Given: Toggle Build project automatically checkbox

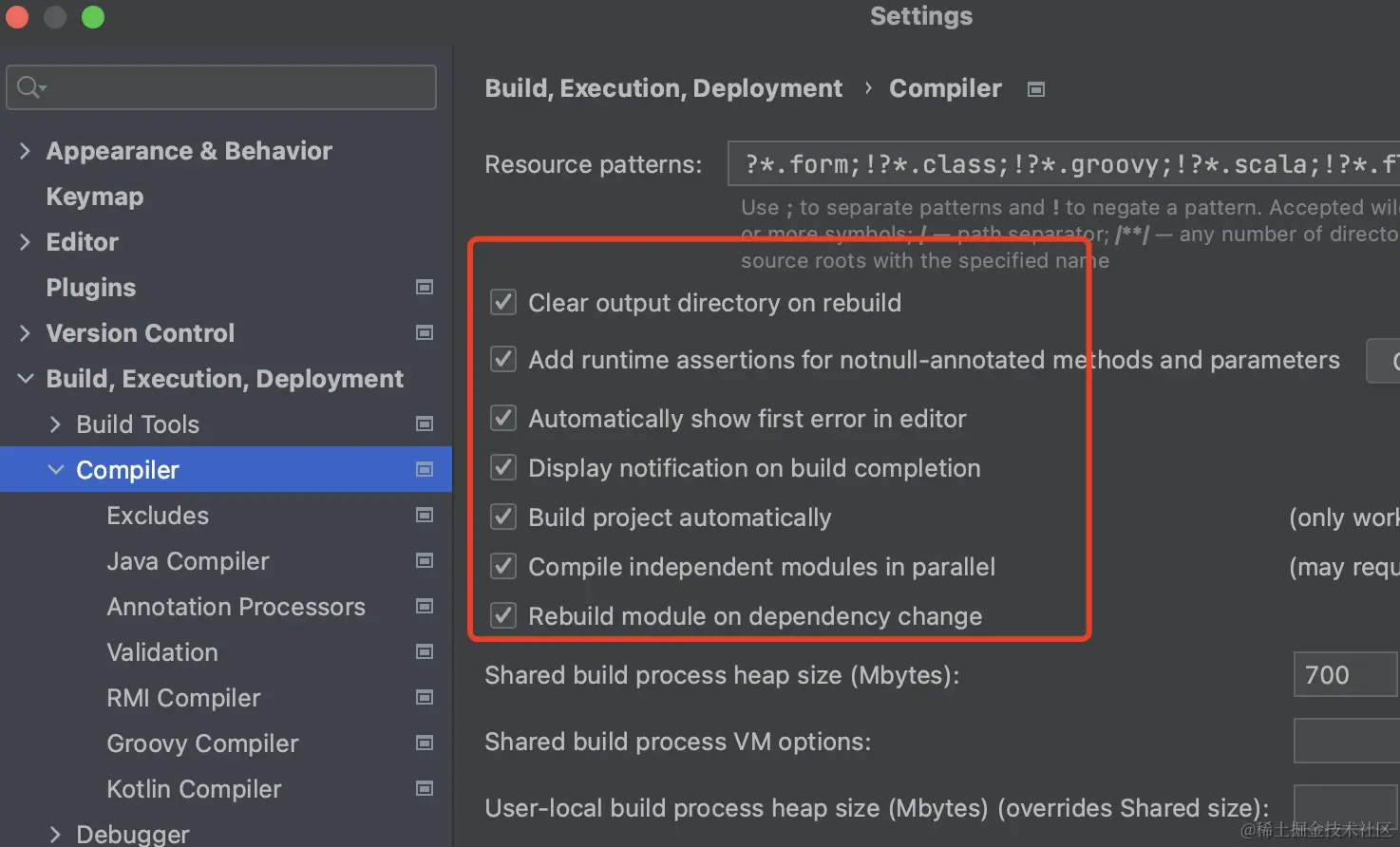Looking at the screenshot, I should pyautogui.click(x=503, y=518).
